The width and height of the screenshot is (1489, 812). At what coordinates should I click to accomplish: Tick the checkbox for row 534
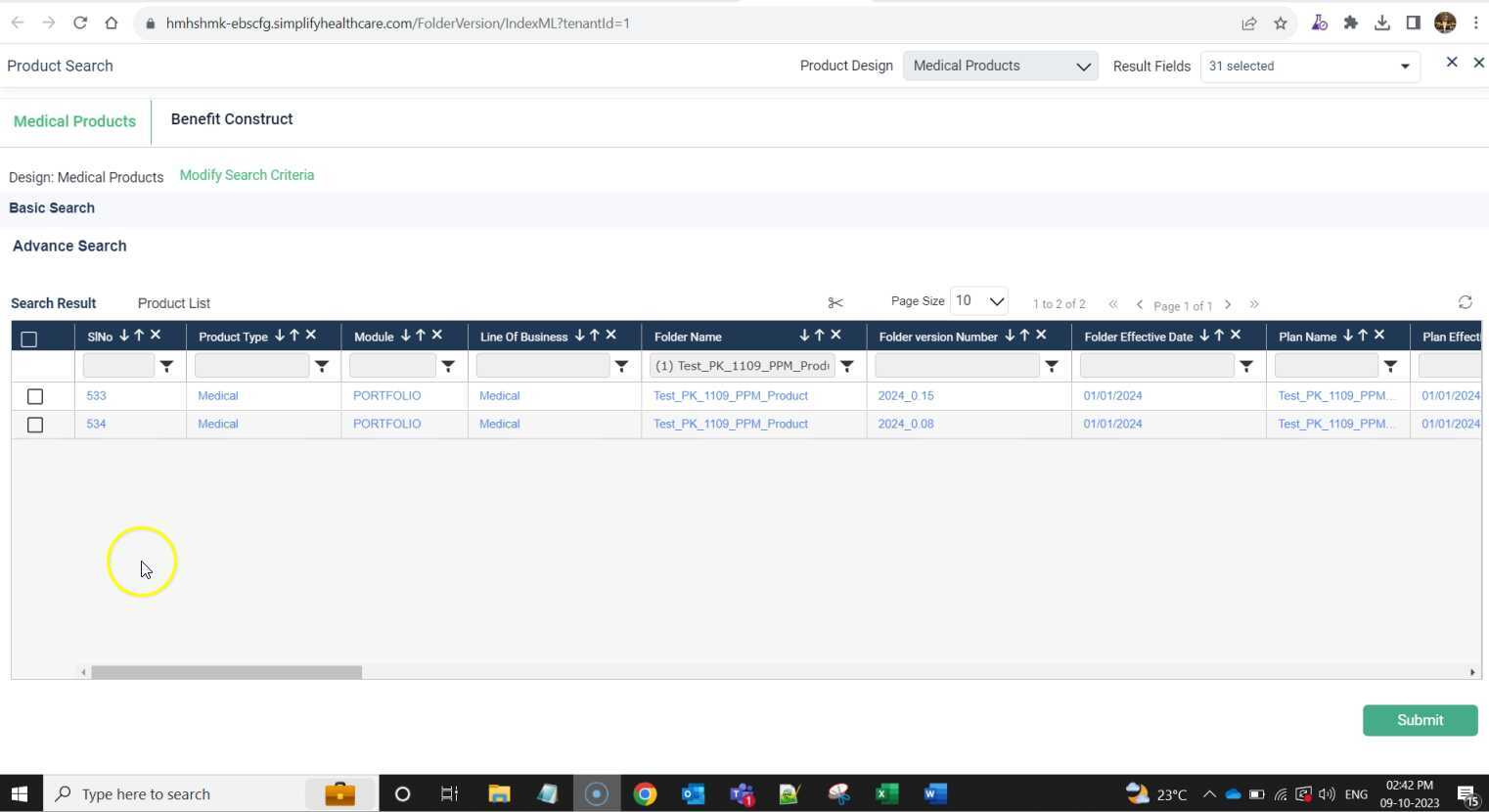pyautogui.click(x=35, y=425)
